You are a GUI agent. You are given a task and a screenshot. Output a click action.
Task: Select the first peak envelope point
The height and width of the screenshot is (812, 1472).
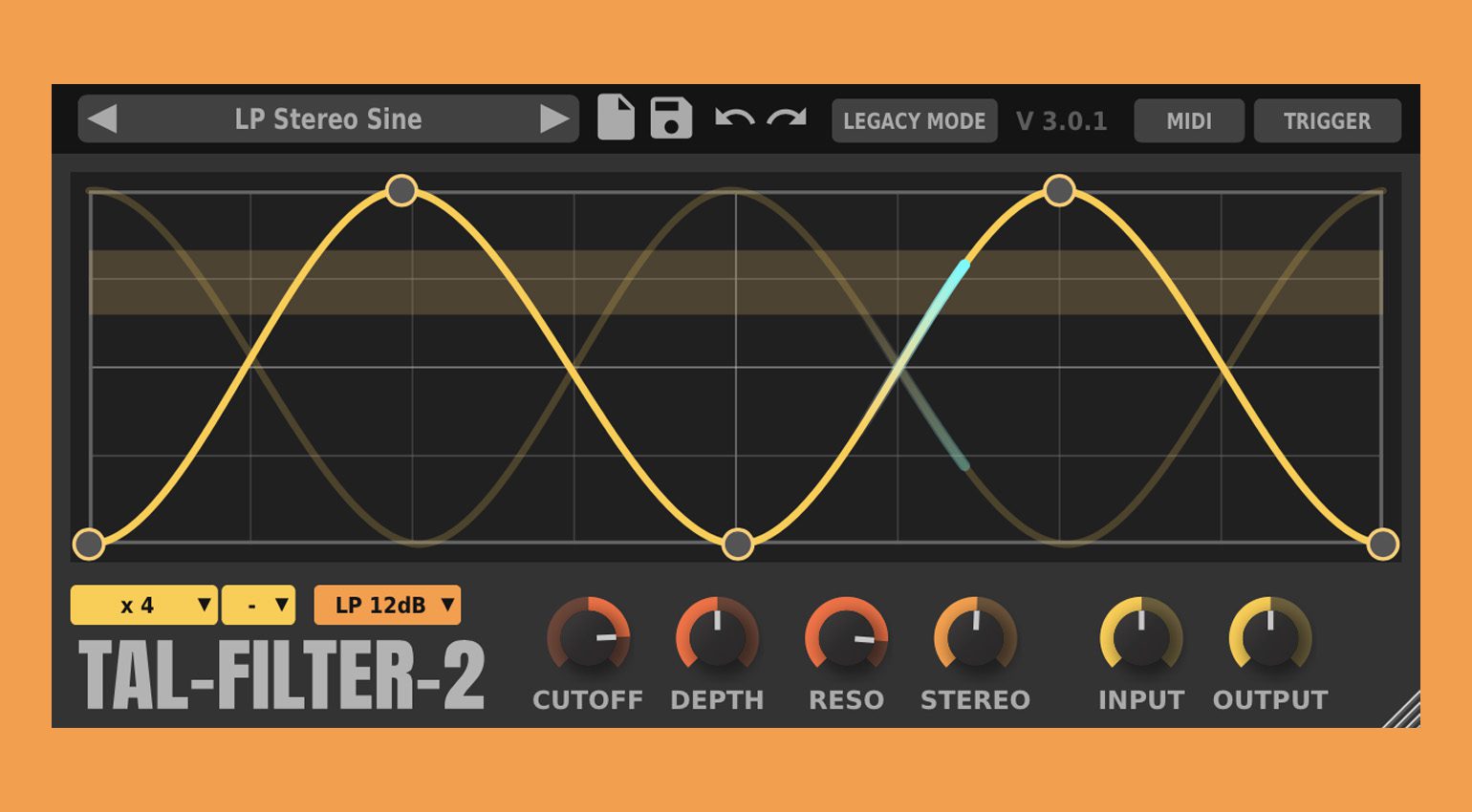[401, 190]
